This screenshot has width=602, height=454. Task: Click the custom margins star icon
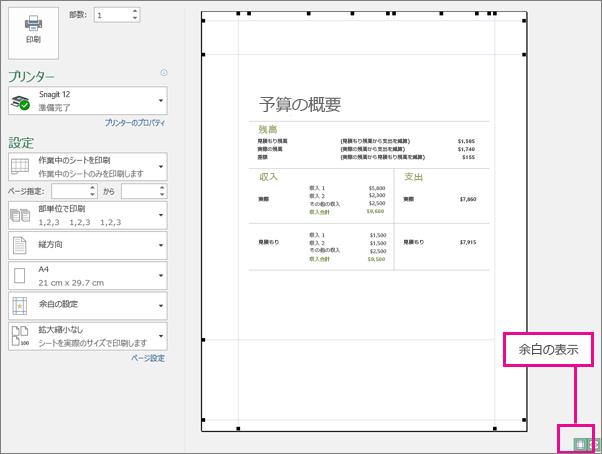pos(20,306)
